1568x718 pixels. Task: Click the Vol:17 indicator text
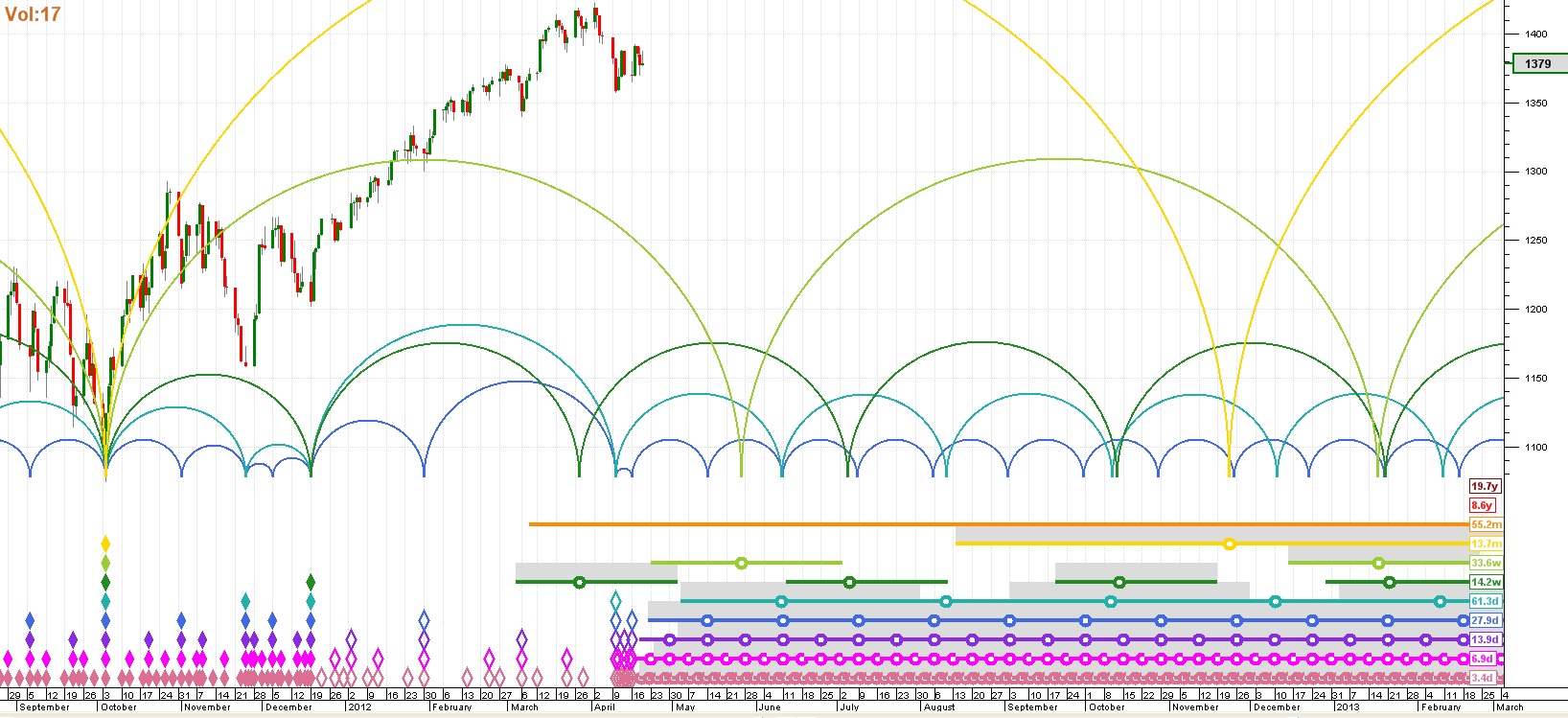(x=33, y=14)
